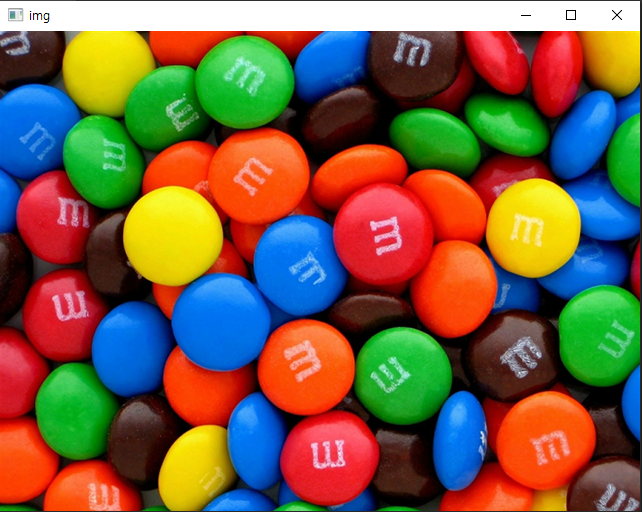Click the "img" window title text
Viewport: 642px width, 512px height.
pos(39,16)
